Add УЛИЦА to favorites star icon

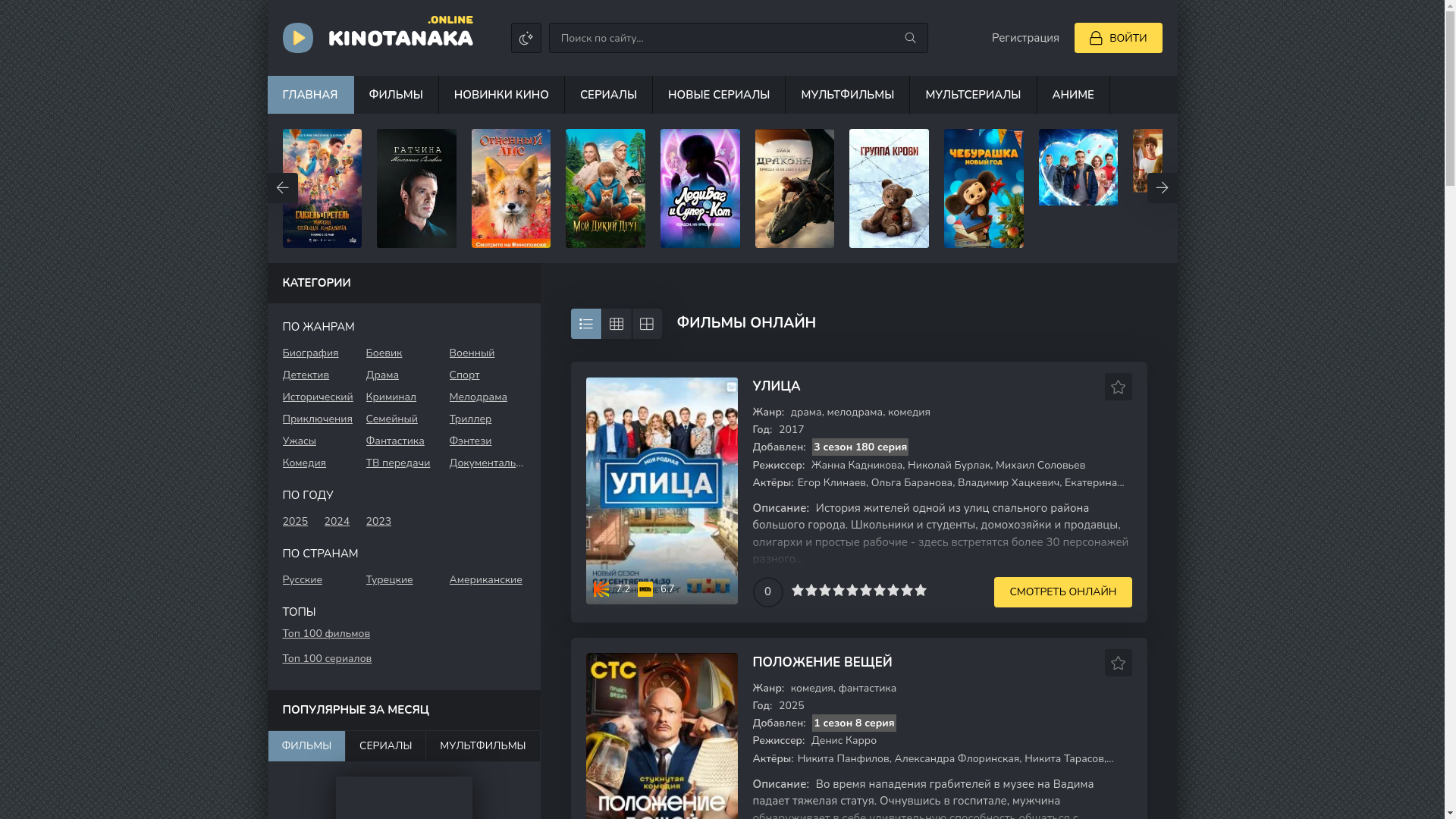point(1118,387)
